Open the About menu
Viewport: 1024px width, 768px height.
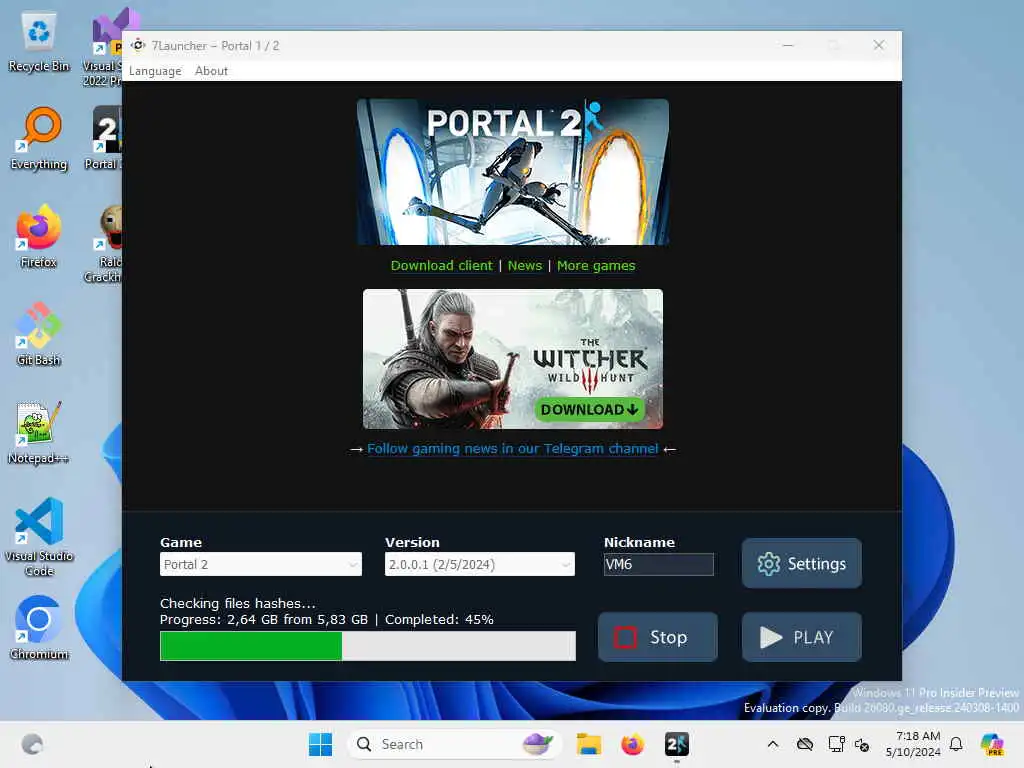[x=211, y=71]
